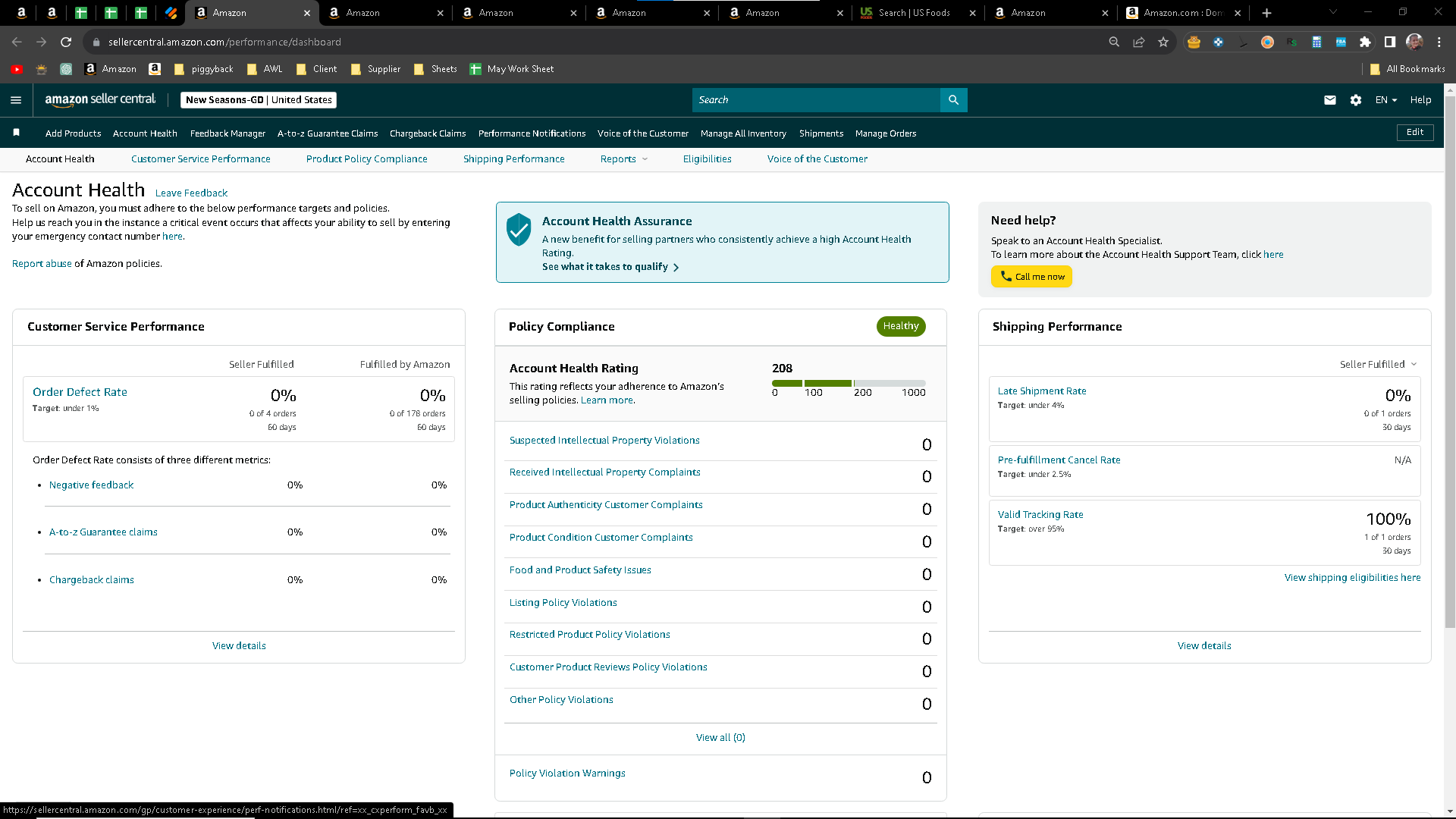
Task: Open the May Work Sheet bookmark
Action: [512, 69]
